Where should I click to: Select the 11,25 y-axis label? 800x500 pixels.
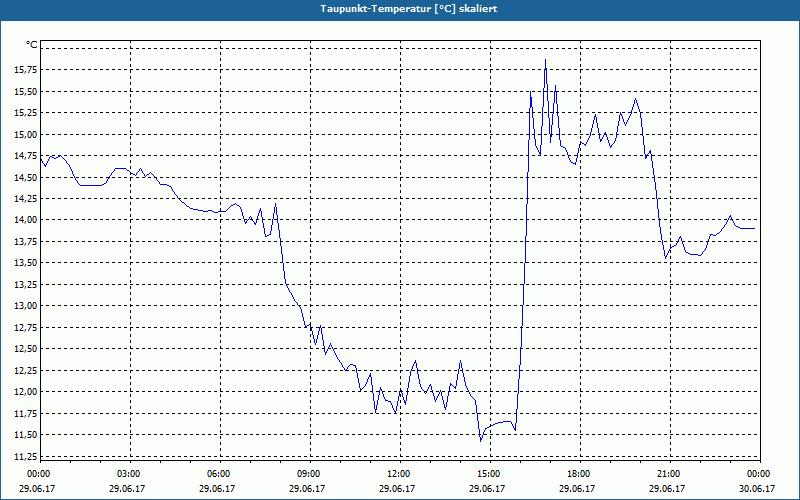26,456
